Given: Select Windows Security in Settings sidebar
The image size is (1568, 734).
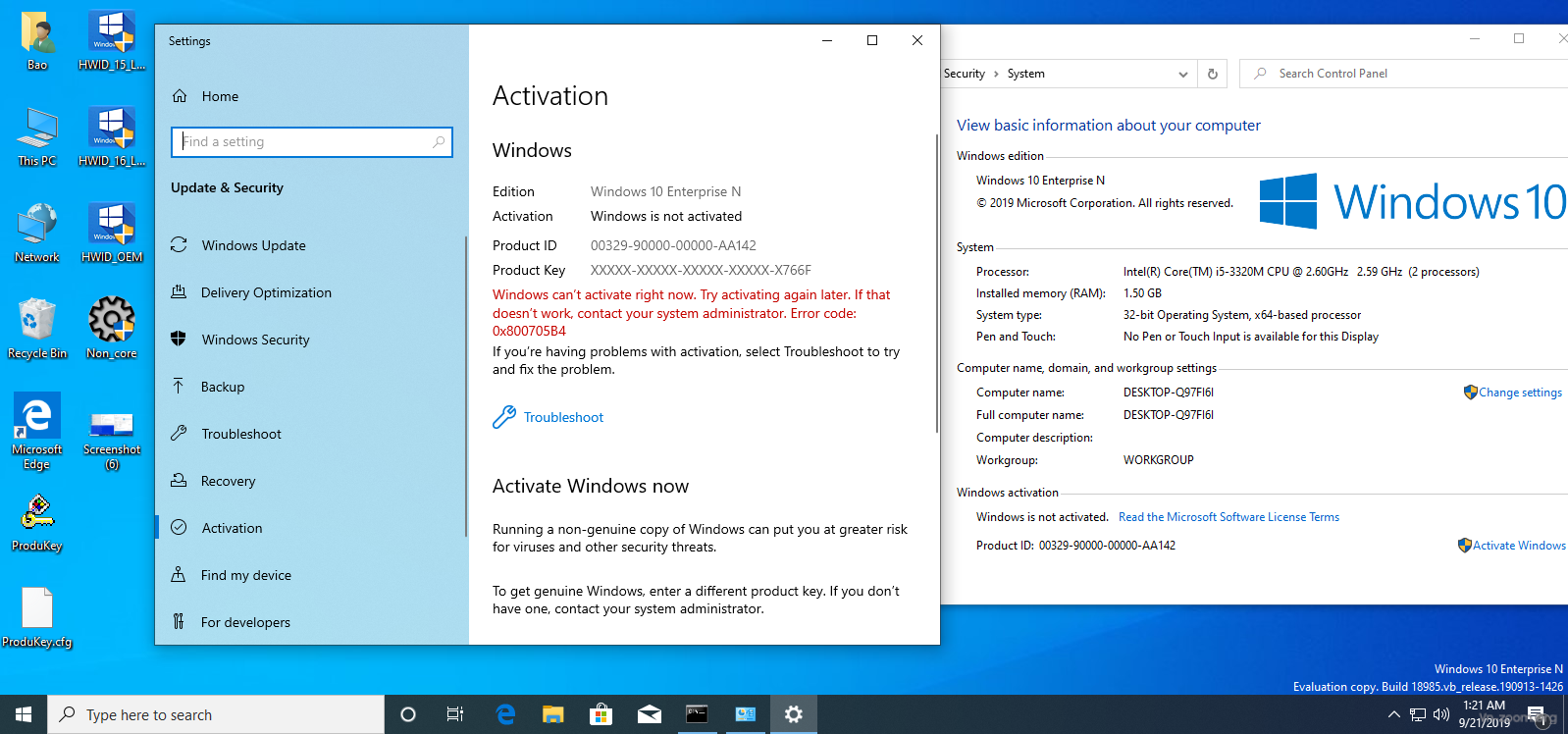Looking at the screenshot, I should tap(310, 340).
